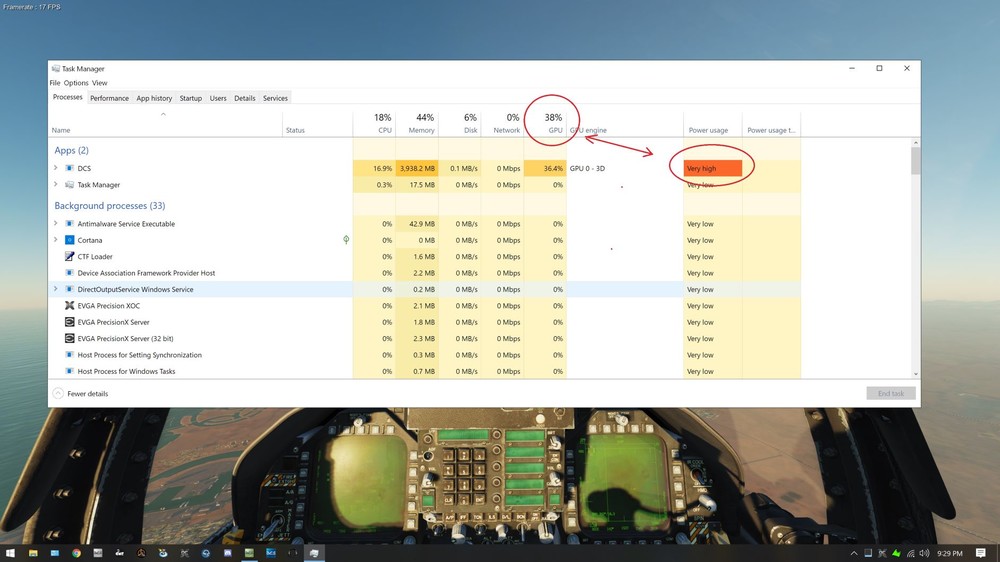Click the CTF Loader pen icon

click(70, 256)
